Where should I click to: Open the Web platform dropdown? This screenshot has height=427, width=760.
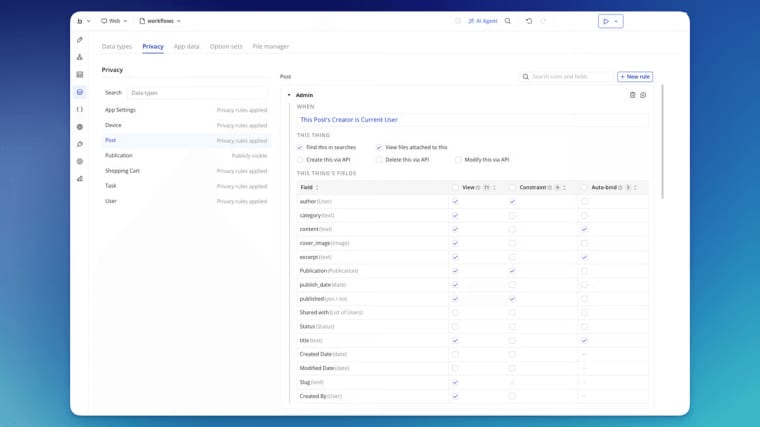(x=114, y=21)
